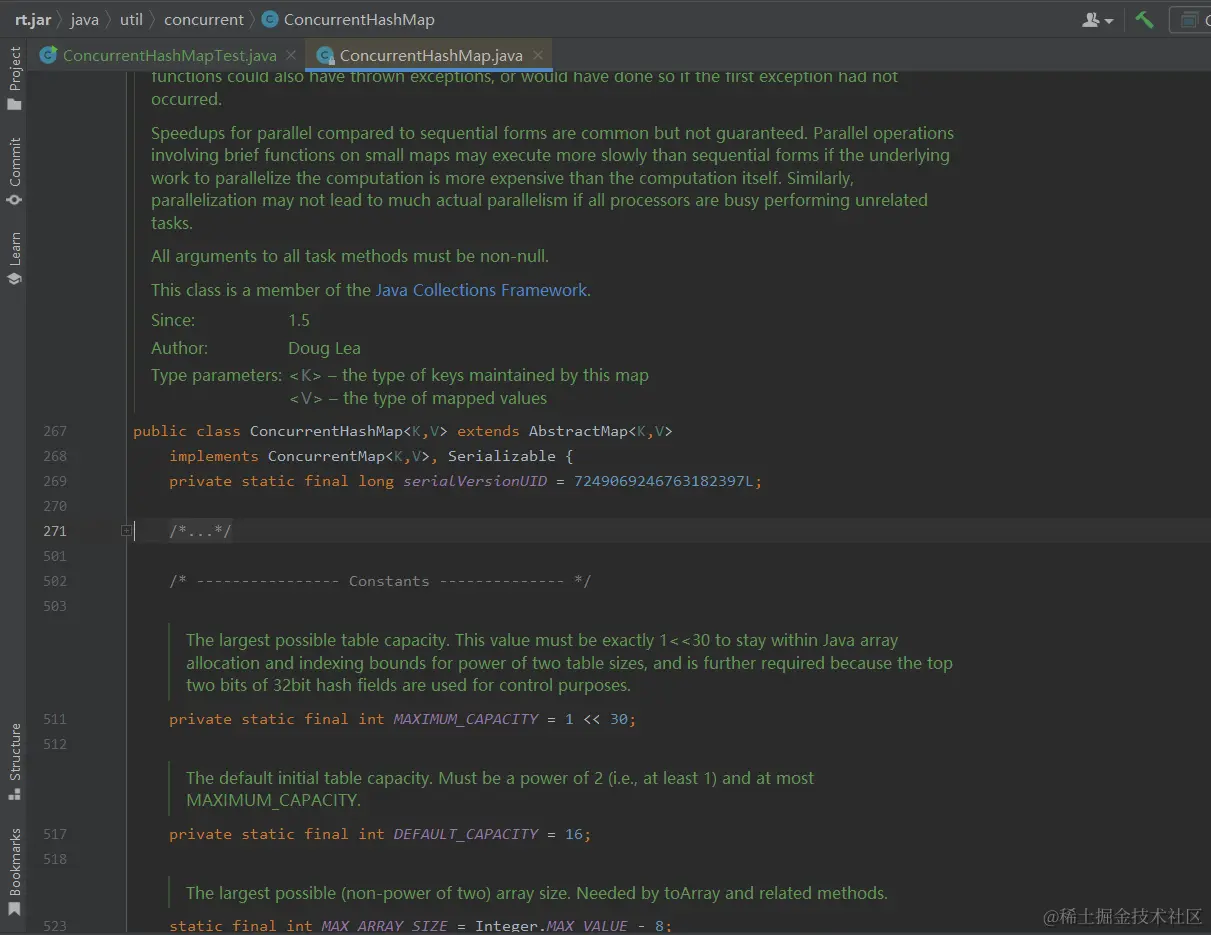This screenshot has height=935, width=1211.
Task: Click line number 517 in the gutter
Action: pyautogui.click(x=55, y=834)
